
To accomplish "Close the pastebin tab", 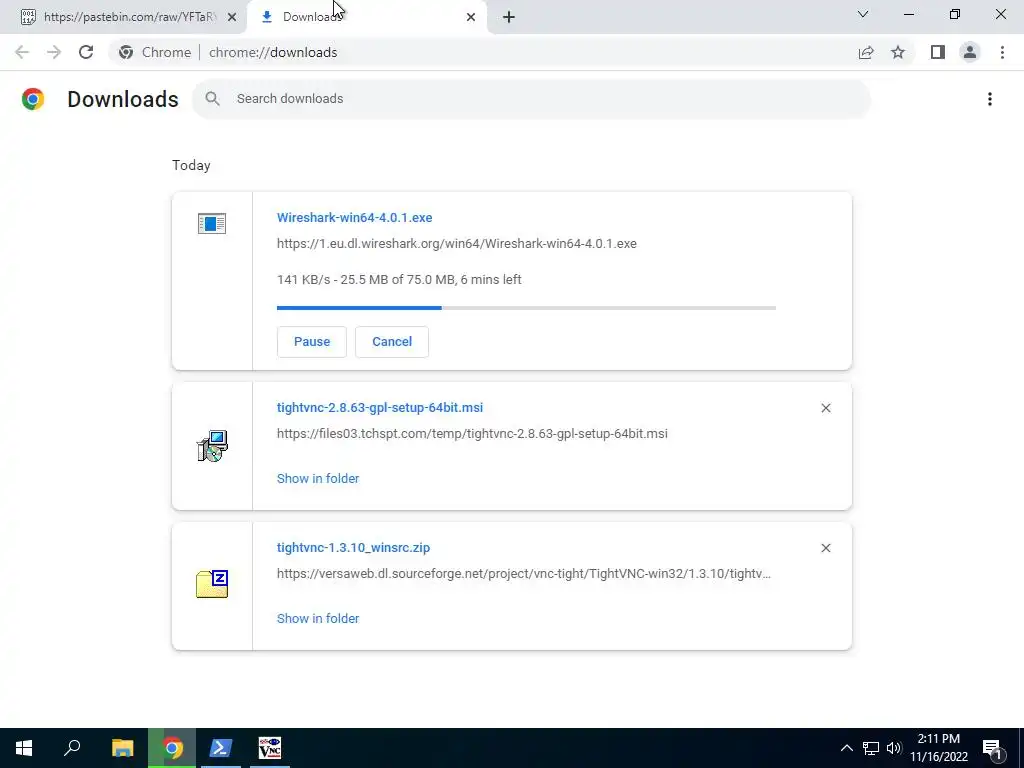I will [x=232, y=17].
